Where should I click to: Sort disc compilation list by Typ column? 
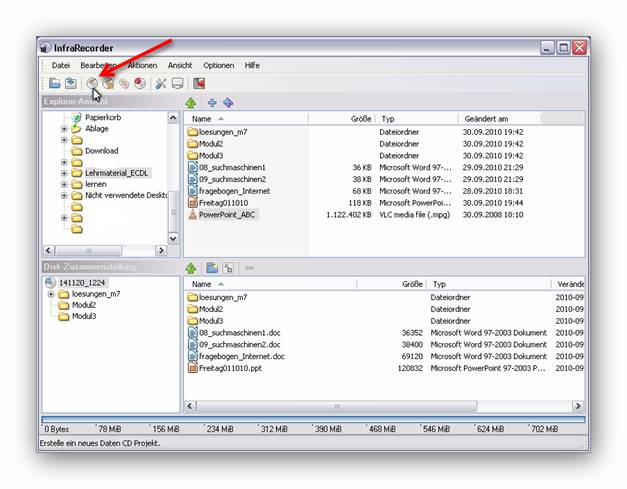[x=489, y=284]
